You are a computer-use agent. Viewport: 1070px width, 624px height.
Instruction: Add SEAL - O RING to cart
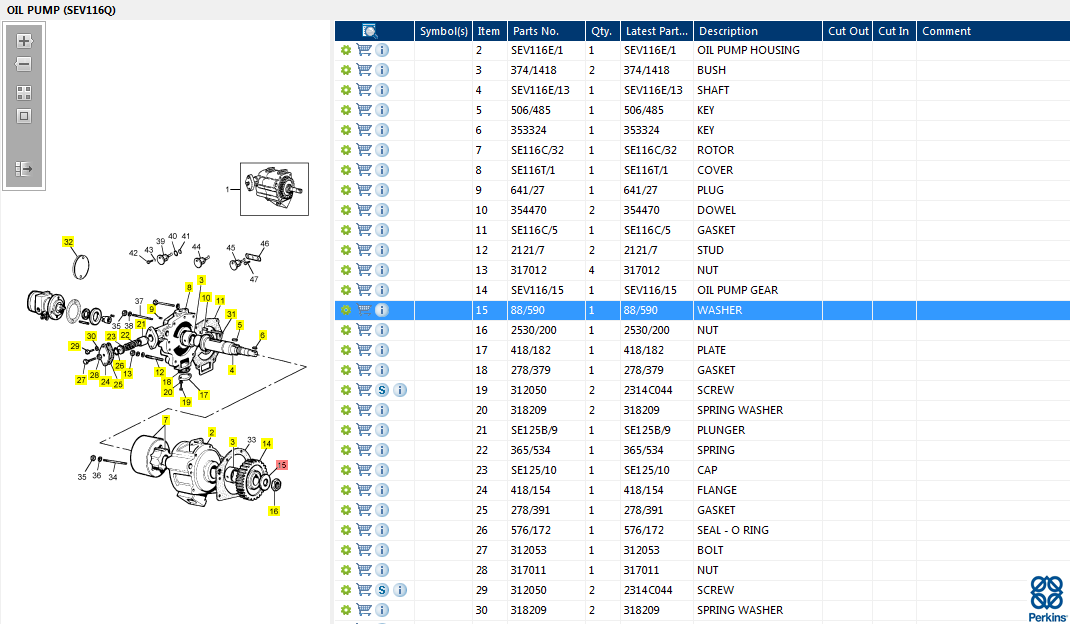[x=364, y=529]
